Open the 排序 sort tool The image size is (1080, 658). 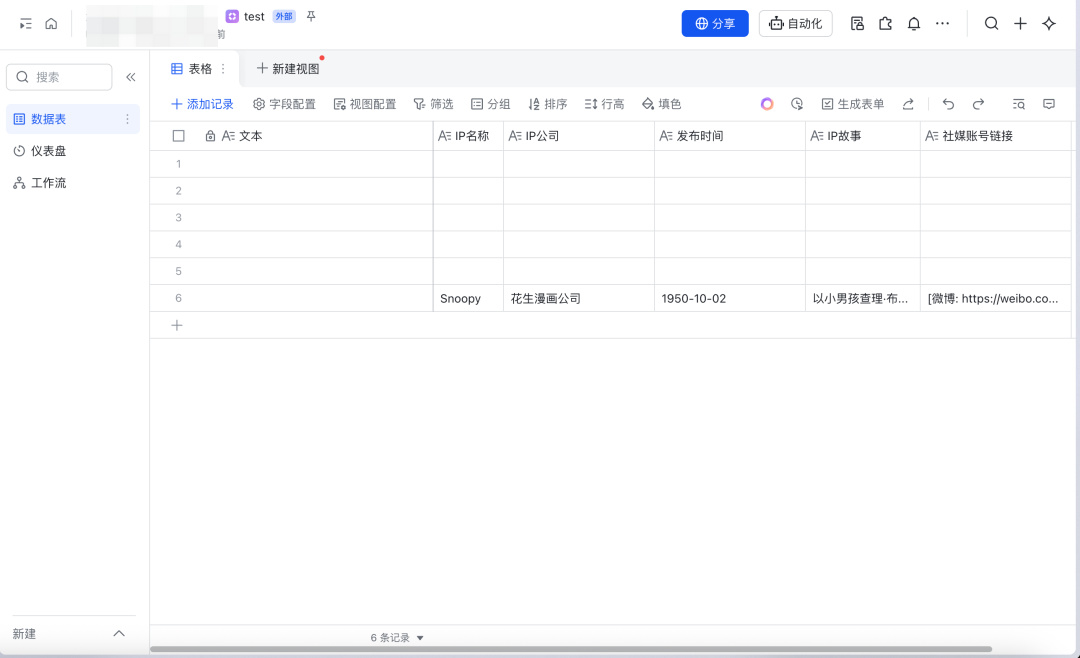click(548, 104)
